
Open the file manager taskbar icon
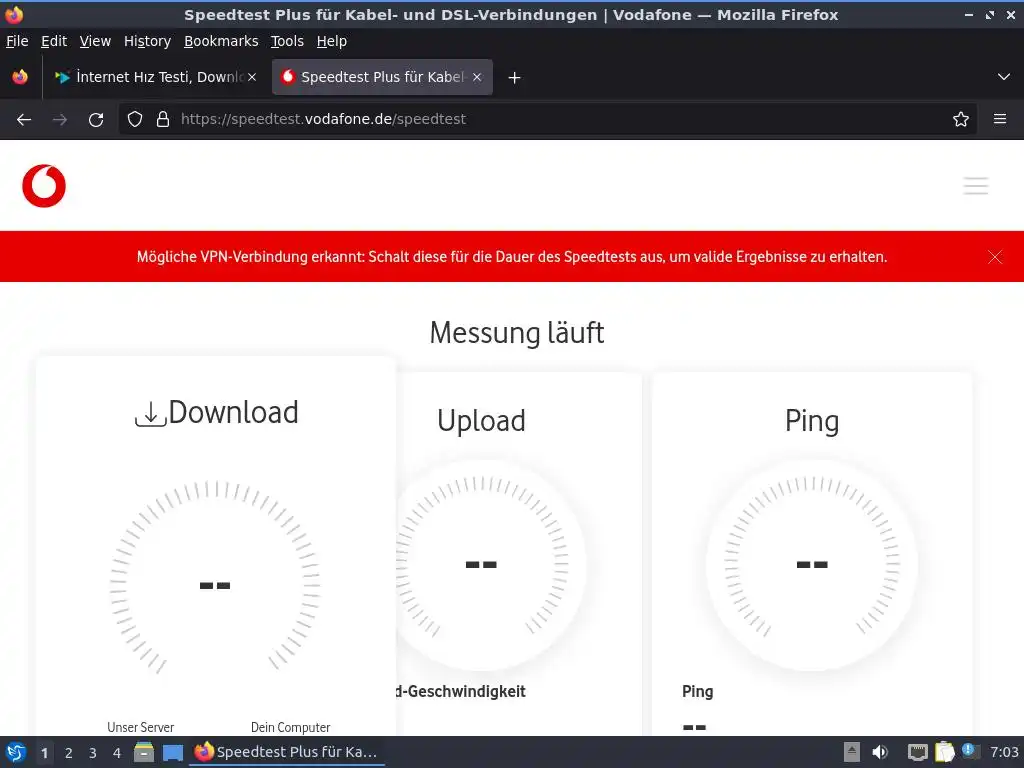point(144,752)
